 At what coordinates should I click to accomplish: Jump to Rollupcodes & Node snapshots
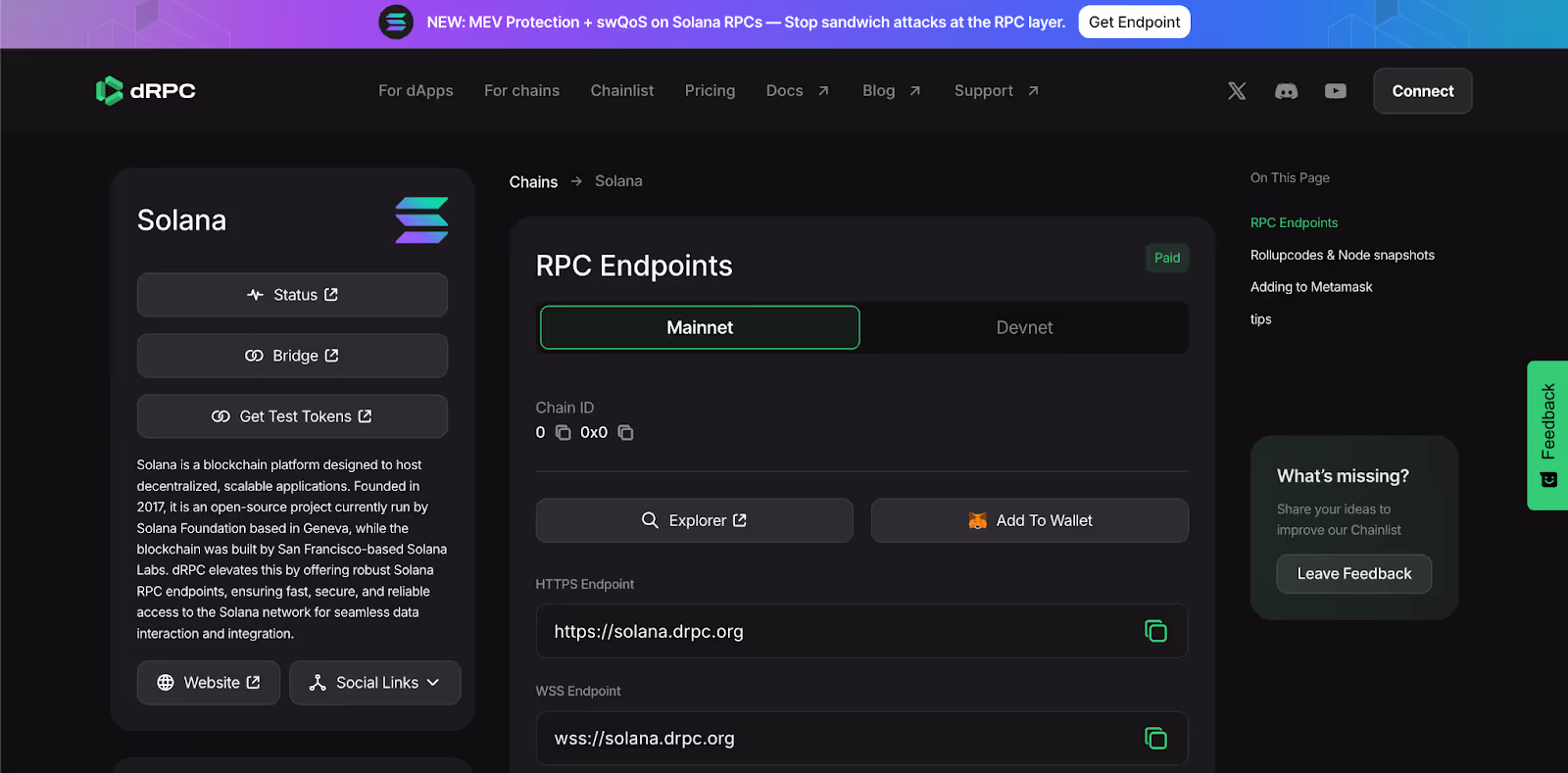tap(1342, 255)
